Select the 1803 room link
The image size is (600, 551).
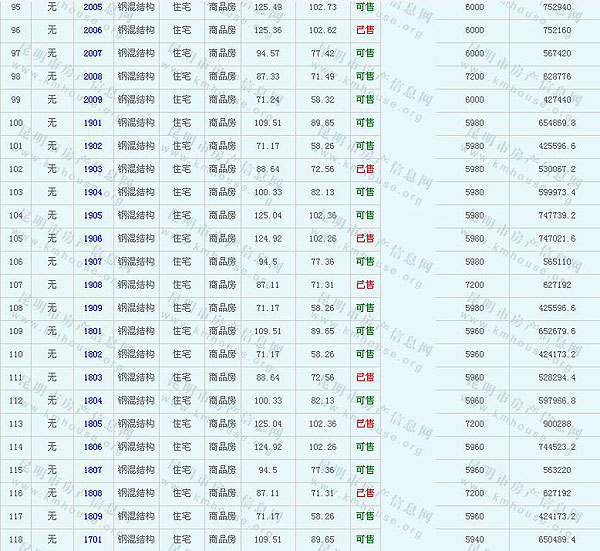coord(92,377)
